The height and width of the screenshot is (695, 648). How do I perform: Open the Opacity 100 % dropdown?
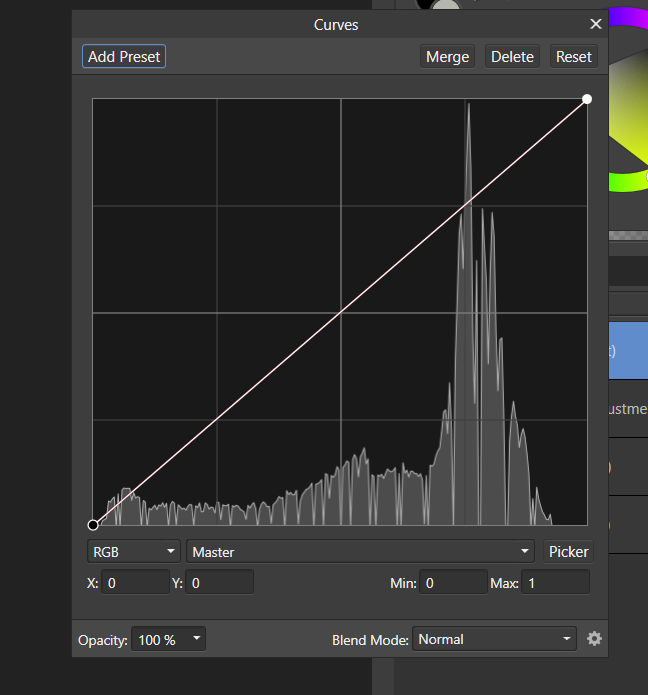168,639
